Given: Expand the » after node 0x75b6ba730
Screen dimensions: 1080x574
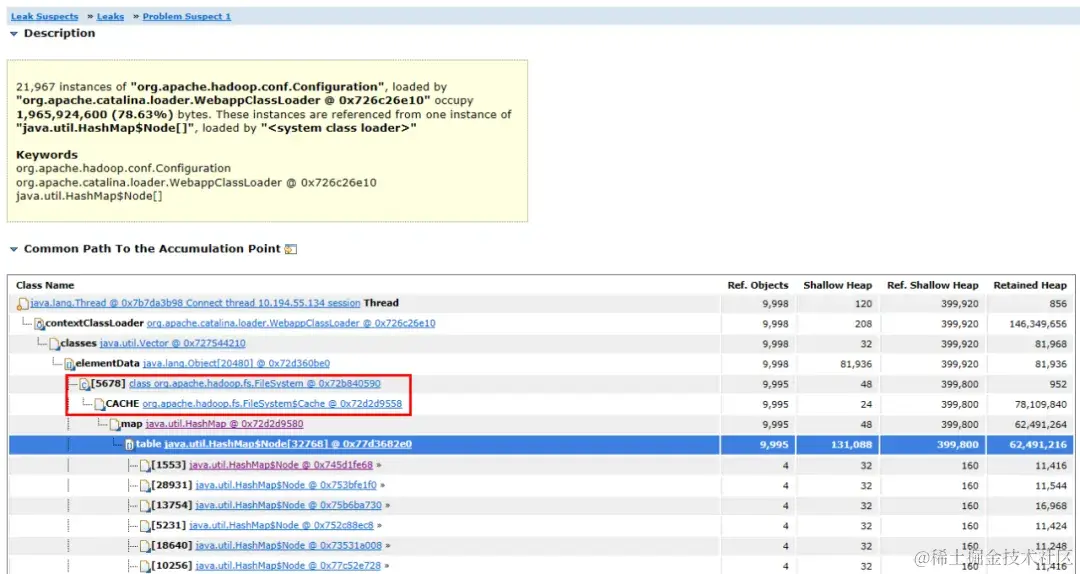Looking at the screenshot, I should tap(387, 505).
